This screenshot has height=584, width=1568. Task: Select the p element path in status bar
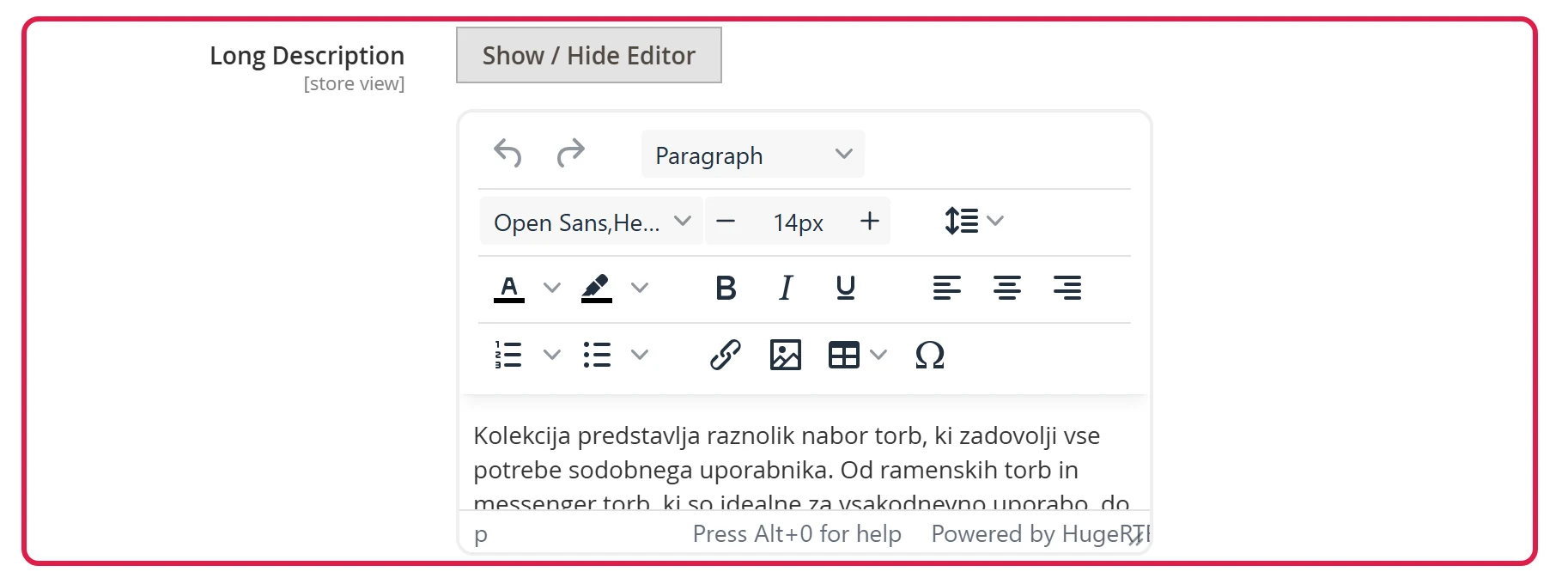pos(481,534)
